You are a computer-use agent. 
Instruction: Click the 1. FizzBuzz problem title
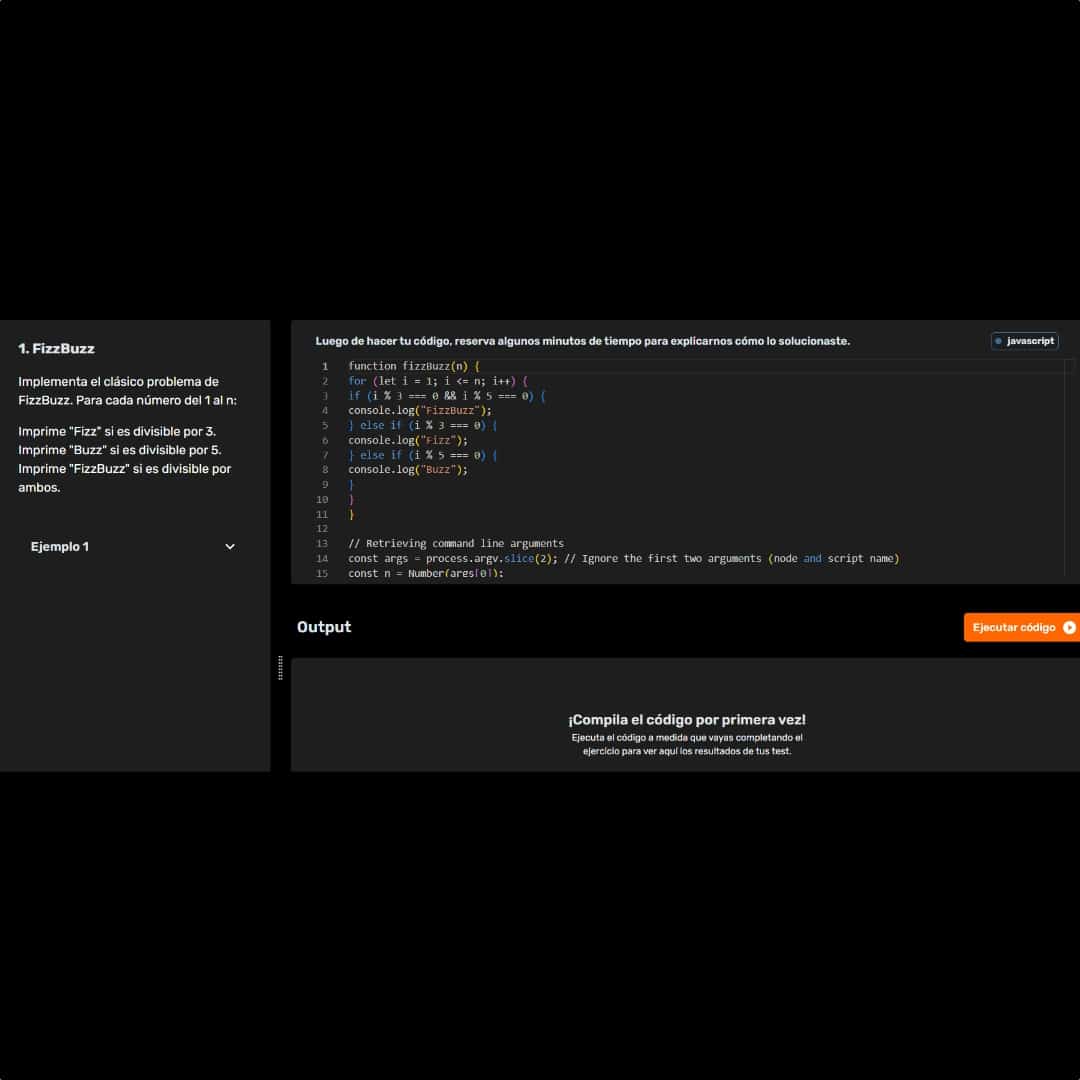[56, 349]
